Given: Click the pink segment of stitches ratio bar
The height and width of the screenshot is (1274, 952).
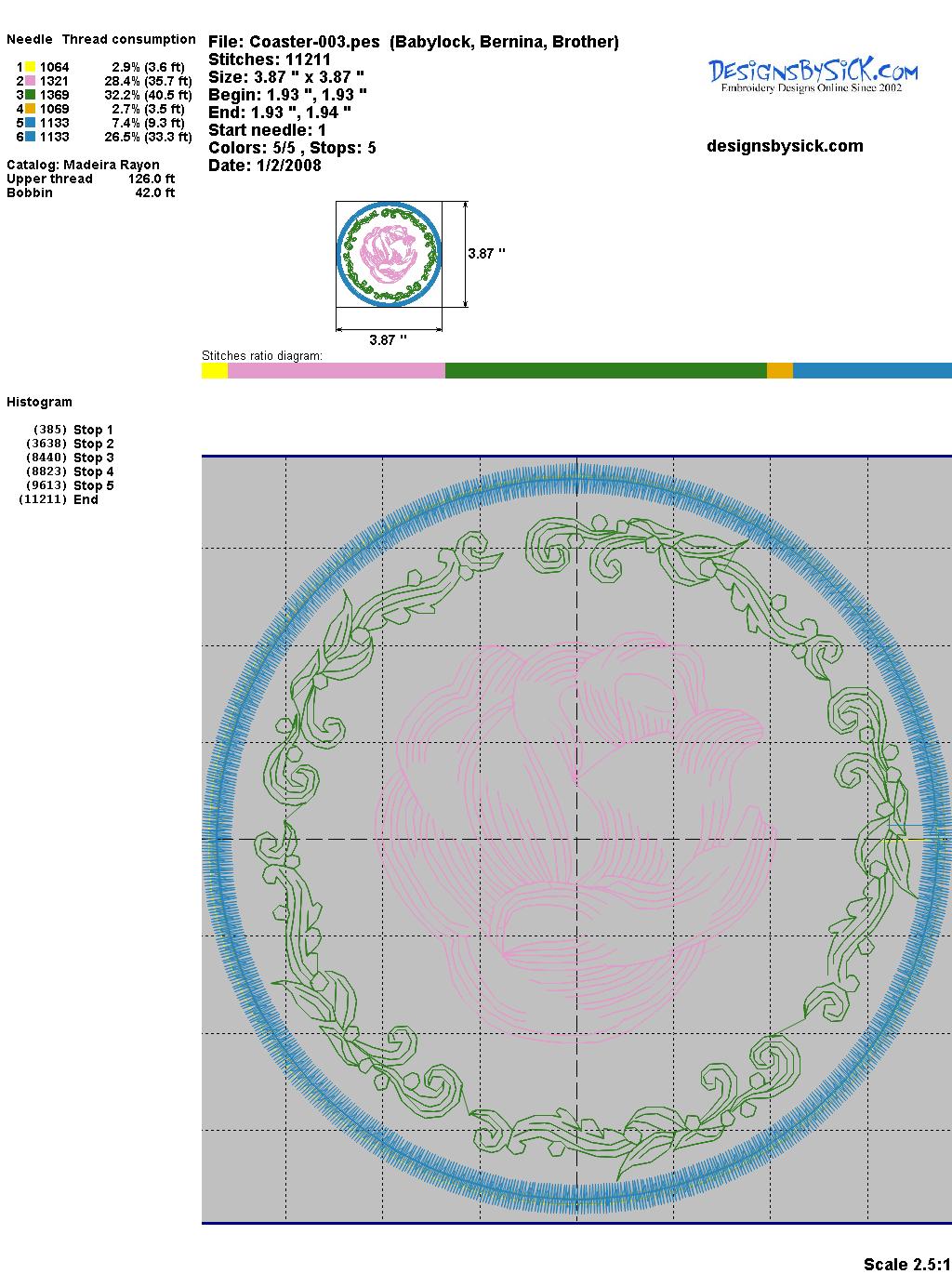Looking at the screenshot, I should click(336, 371).
